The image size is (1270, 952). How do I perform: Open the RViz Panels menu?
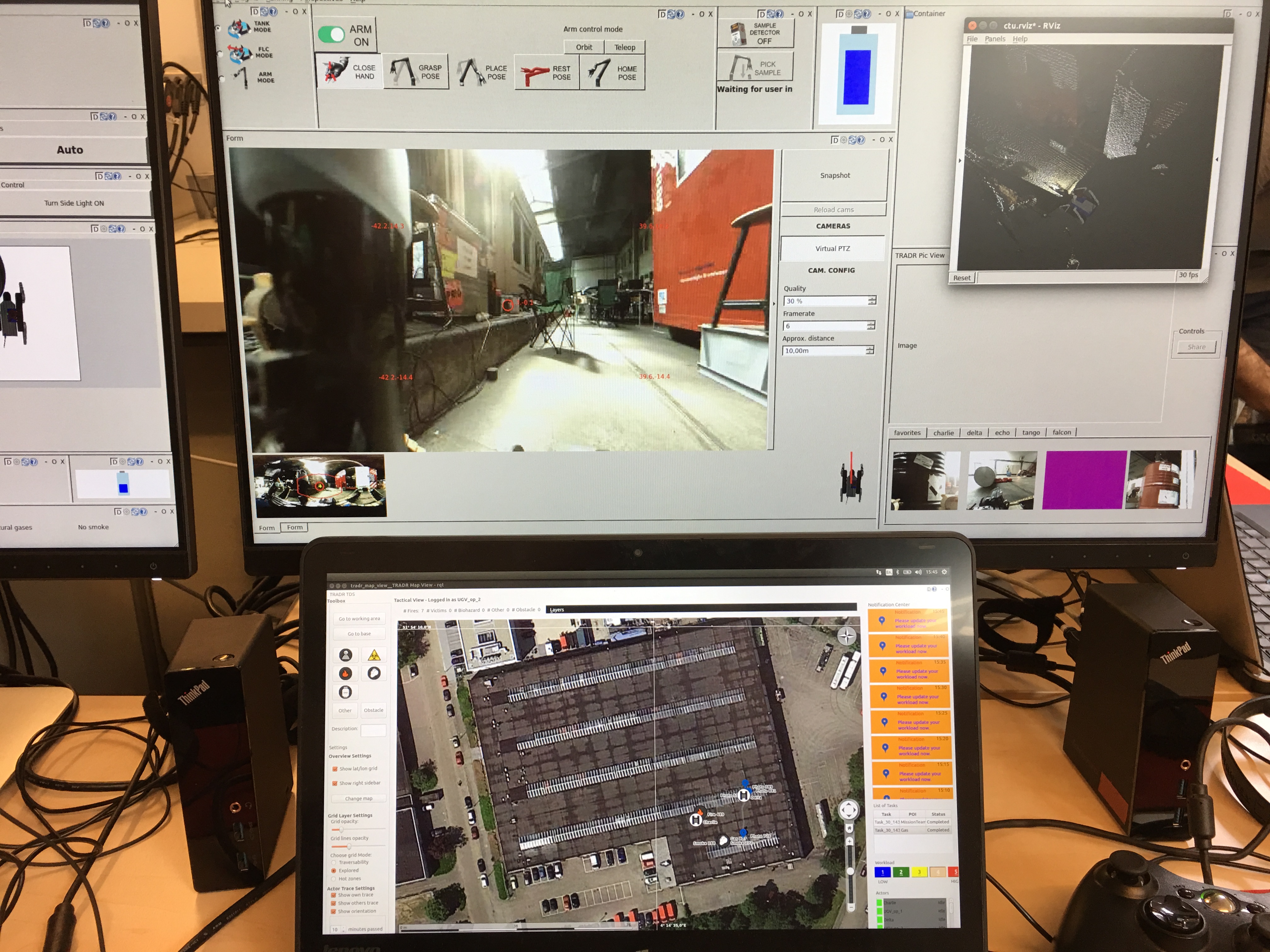tap(995, 39)
